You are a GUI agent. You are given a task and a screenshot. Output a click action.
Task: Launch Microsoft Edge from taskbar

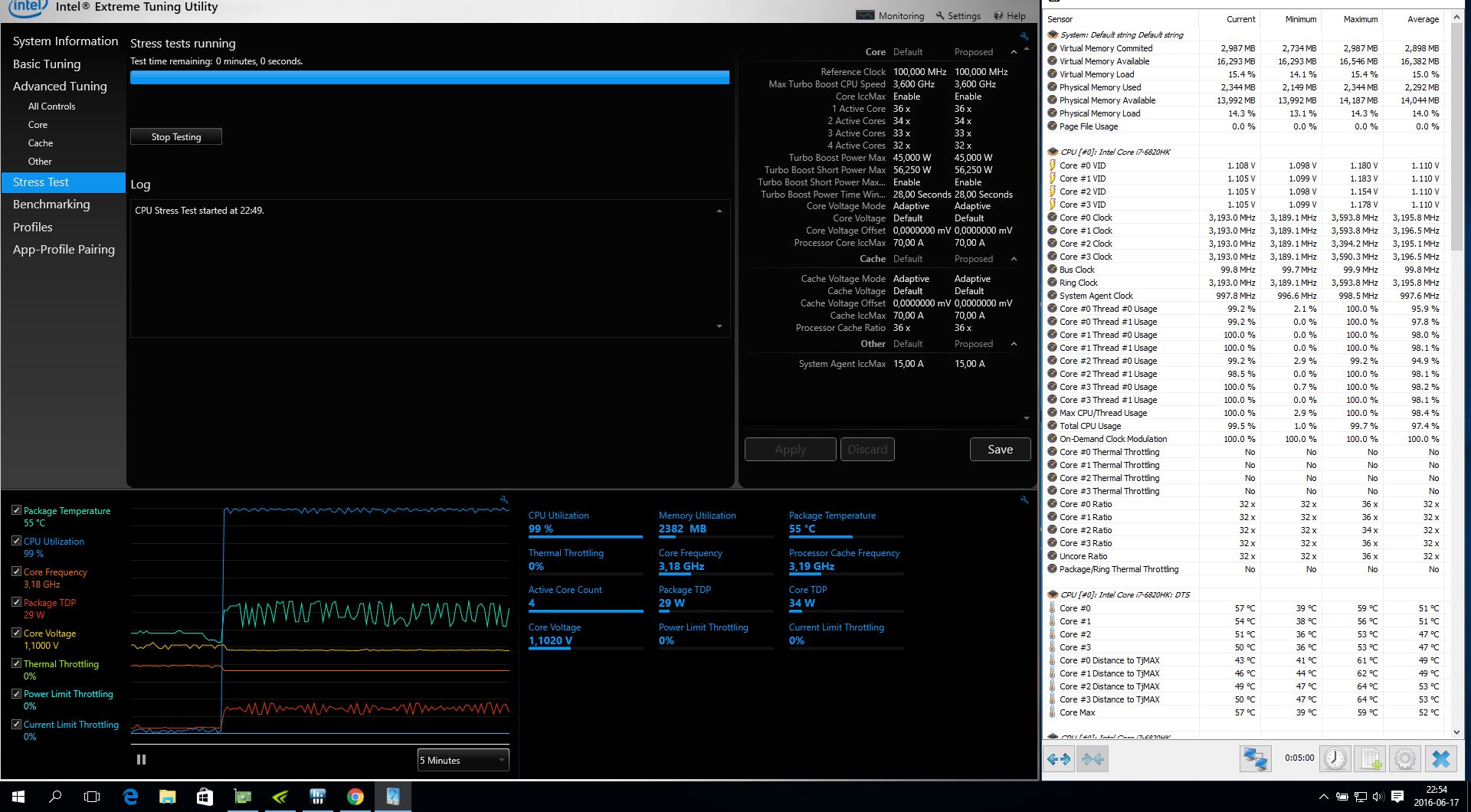coord(130,797)
